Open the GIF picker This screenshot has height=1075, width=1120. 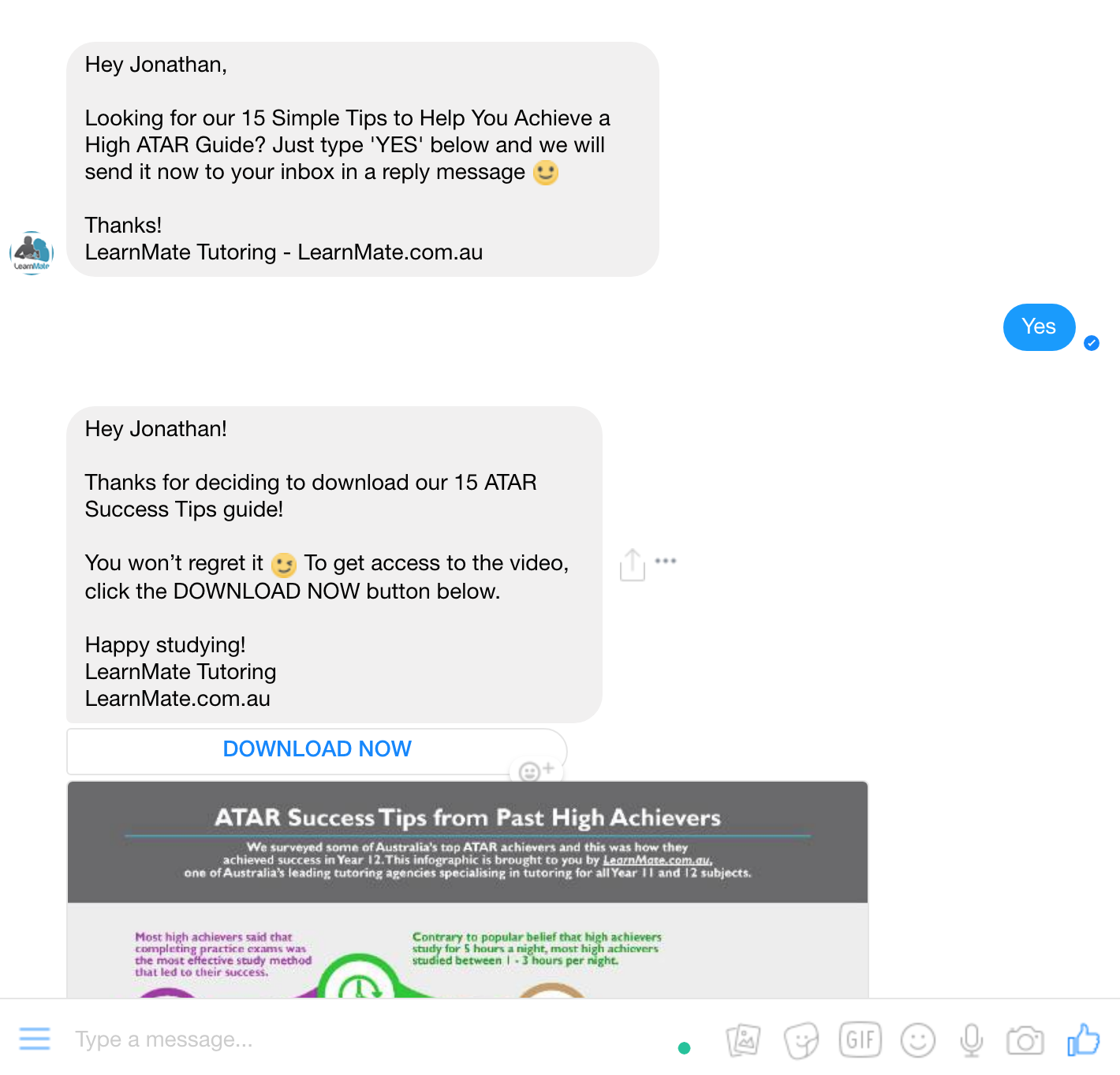pyautogui.click(x=860, y=1040)
